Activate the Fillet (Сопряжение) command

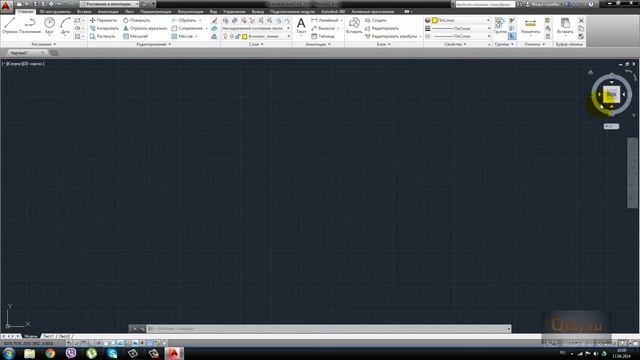[x=187, y=28]
